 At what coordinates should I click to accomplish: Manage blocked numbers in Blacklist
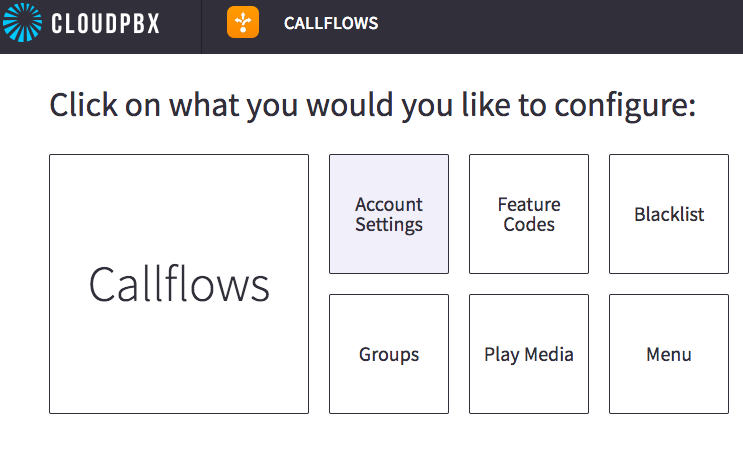669,214
